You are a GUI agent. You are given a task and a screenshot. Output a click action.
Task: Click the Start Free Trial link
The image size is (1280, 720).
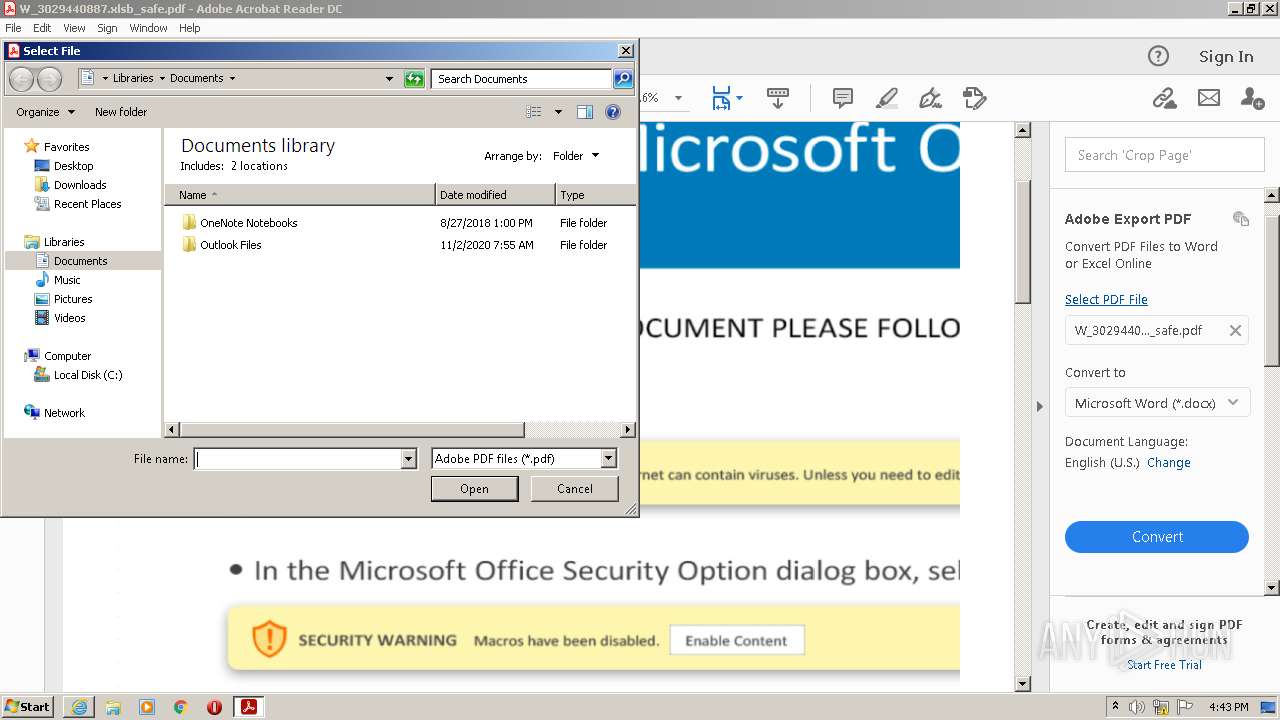coord(1164,665)
